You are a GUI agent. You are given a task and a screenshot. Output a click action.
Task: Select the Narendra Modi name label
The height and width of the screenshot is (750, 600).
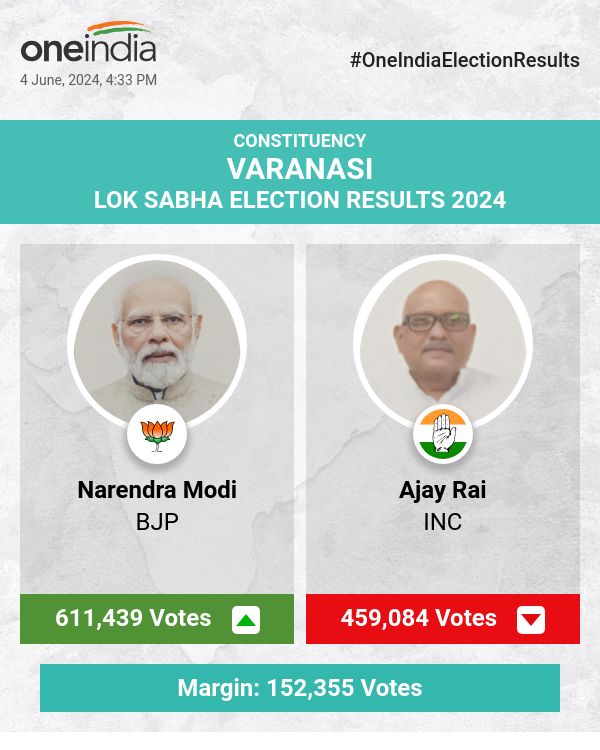(157, 491)
